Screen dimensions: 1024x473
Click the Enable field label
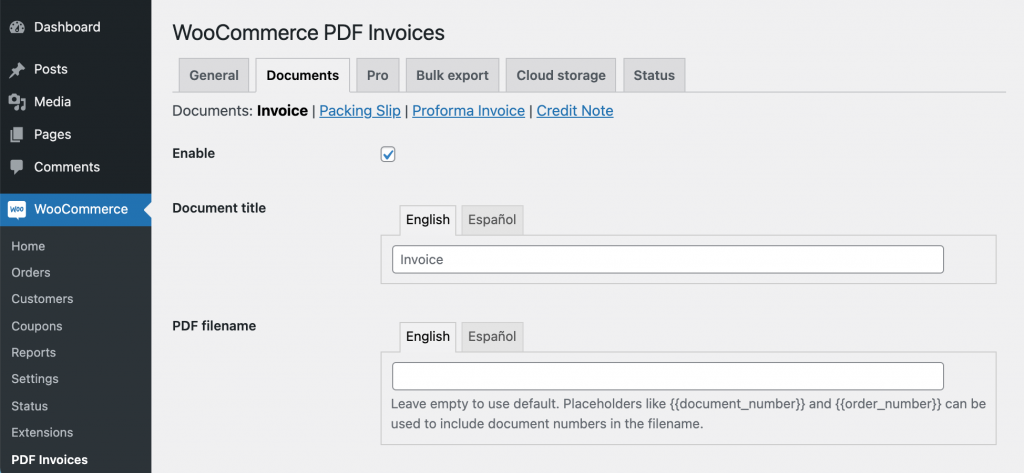(x=193, y=154)
